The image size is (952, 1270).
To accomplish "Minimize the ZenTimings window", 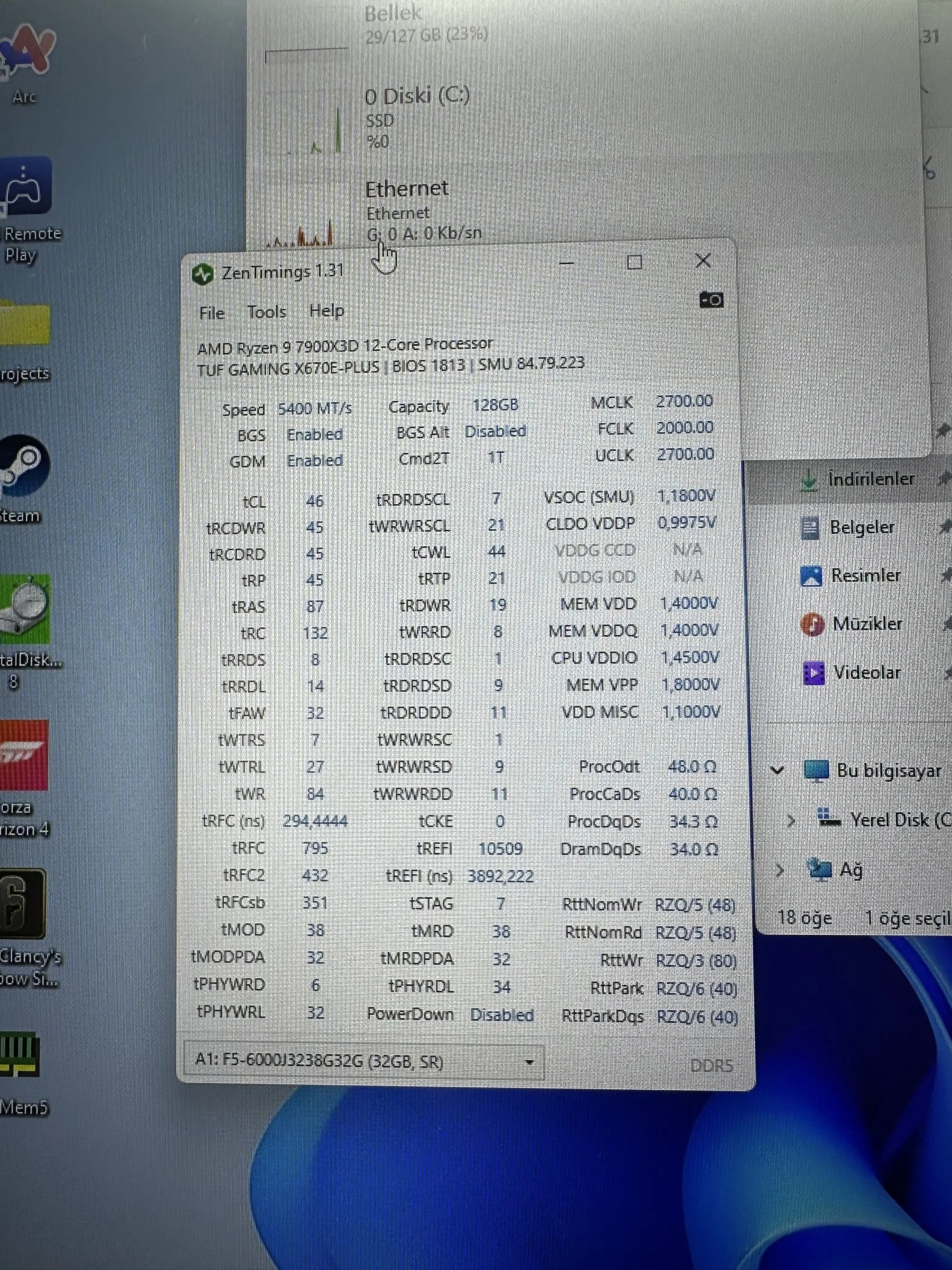I will [x=566, y=263].
